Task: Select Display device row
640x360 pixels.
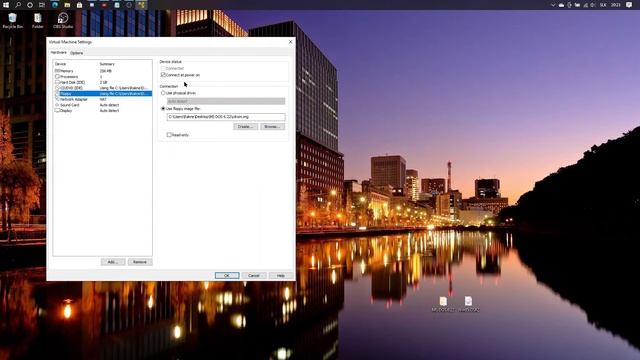Action: [x=103, y=111]
